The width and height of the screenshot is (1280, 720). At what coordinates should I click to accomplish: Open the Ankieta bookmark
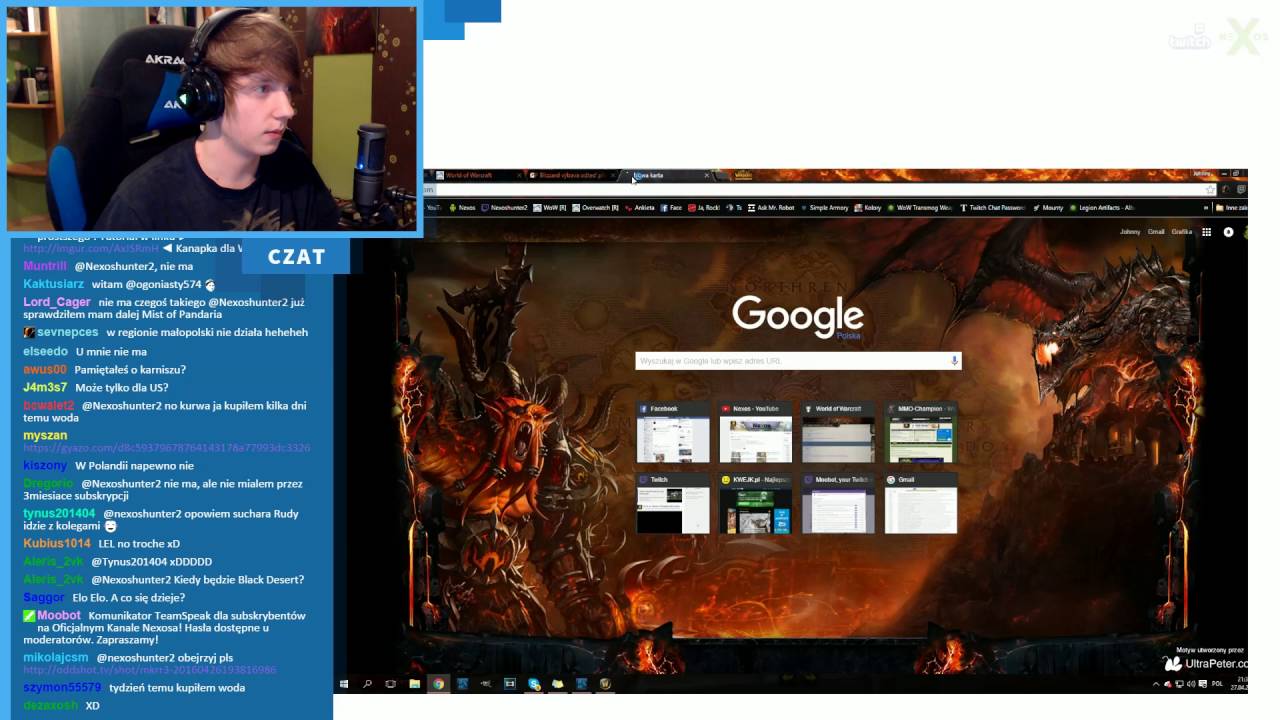(639, 208)
